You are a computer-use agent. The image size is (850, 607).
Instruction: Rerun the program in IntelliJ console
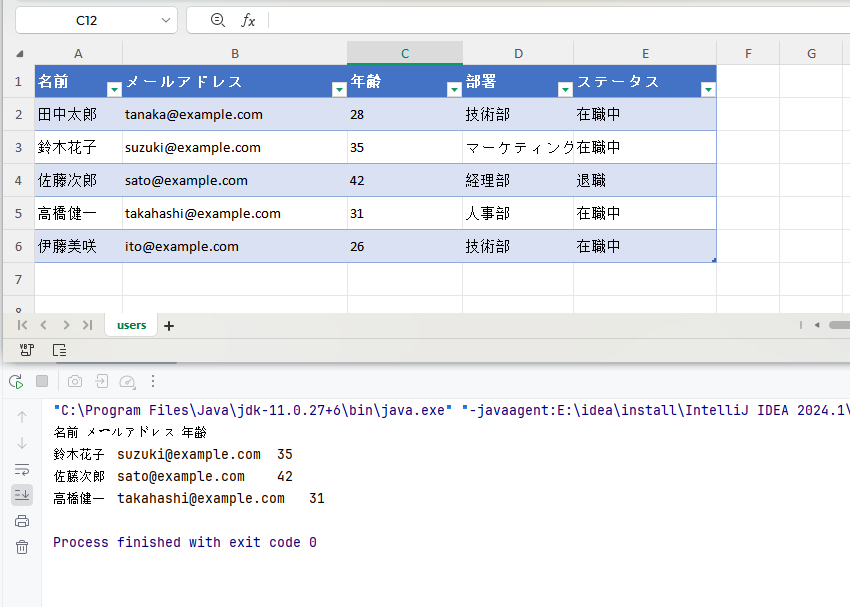click(16, 382)
